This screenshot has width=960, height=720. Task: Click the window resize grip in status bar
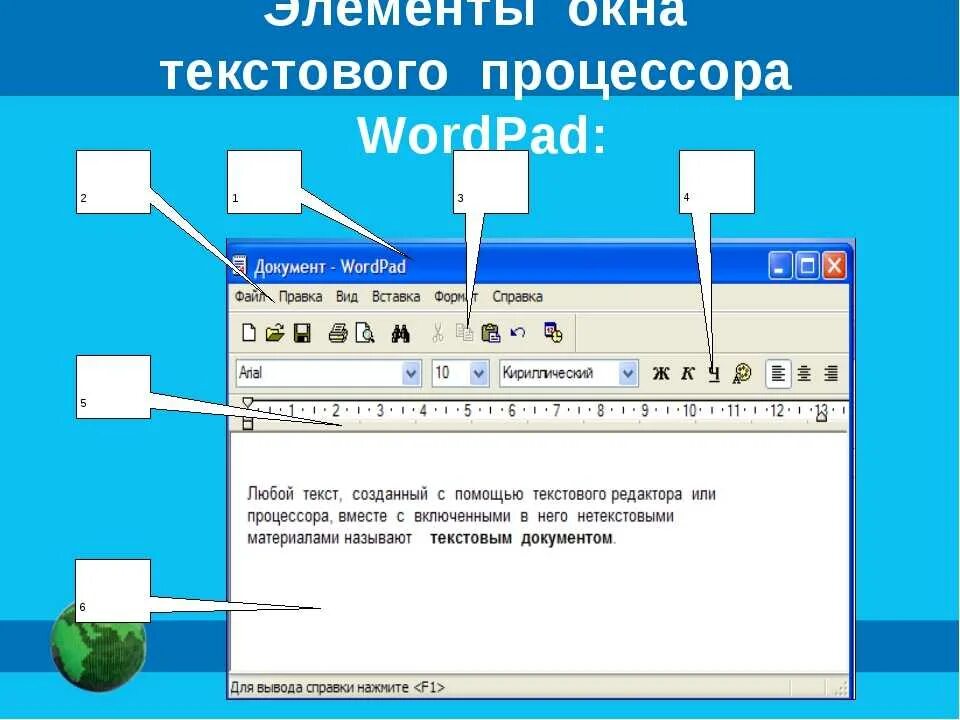841,689
